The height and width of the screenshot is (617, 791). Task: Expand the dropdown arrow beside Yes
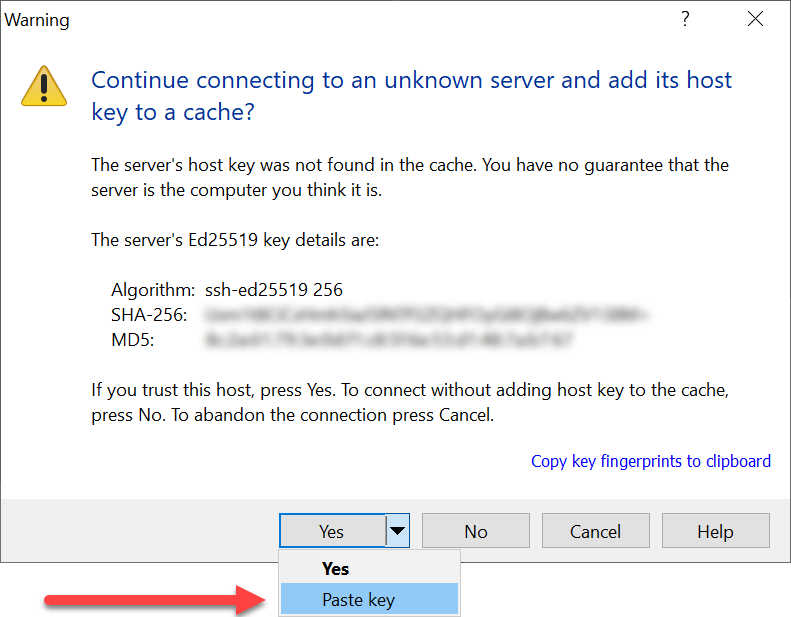pos(398,531)
